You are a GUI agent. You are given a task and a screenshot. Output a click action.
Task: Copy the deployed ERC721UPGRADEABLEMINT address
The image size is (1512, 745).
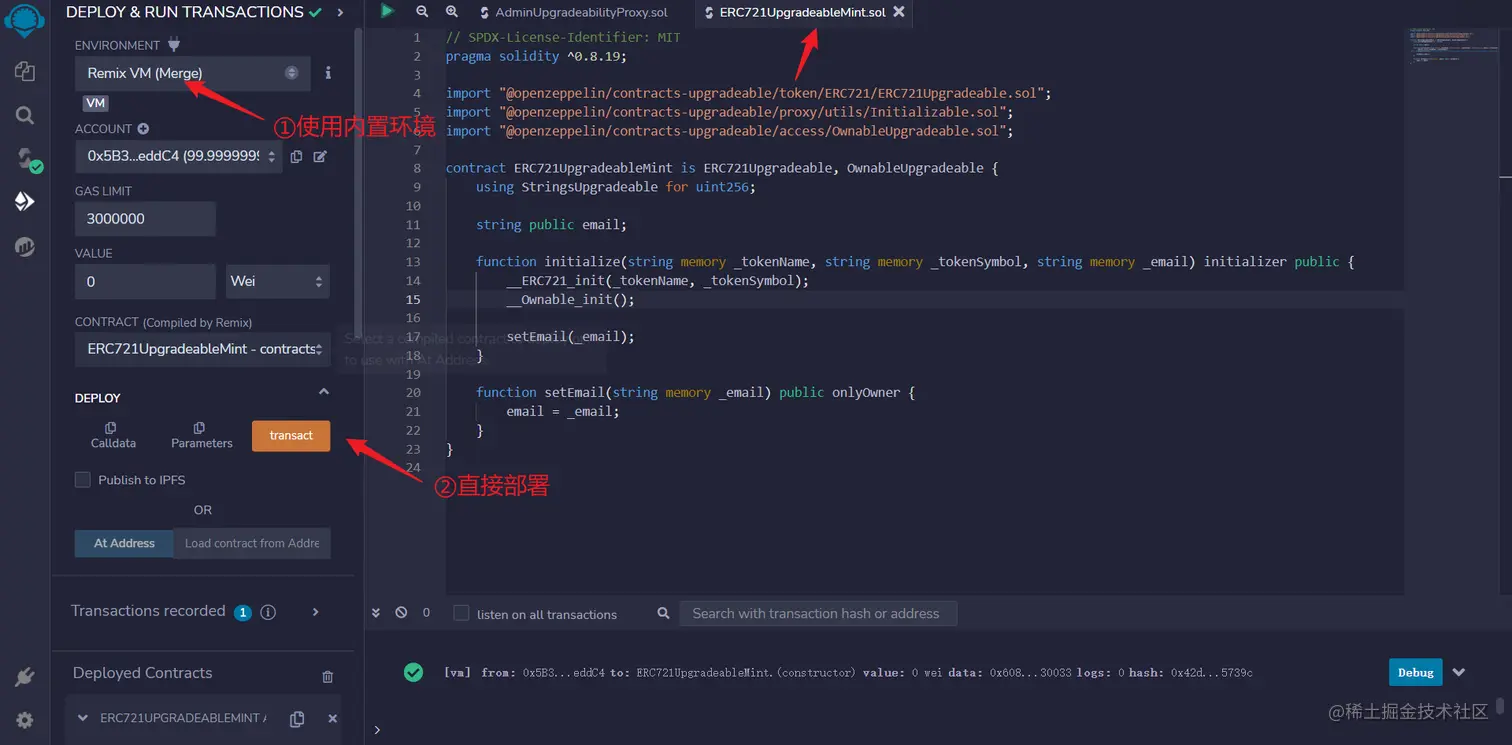pyautogui.click(x=297, y=719)
